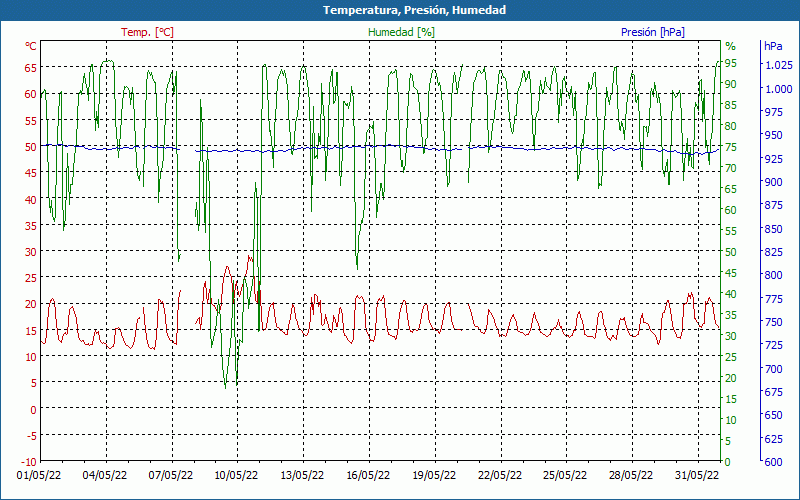Click the blue '600' pressure axis value
Image resolution: width=800 pixels, height=500 pixels.
click(x=773, y=462)
